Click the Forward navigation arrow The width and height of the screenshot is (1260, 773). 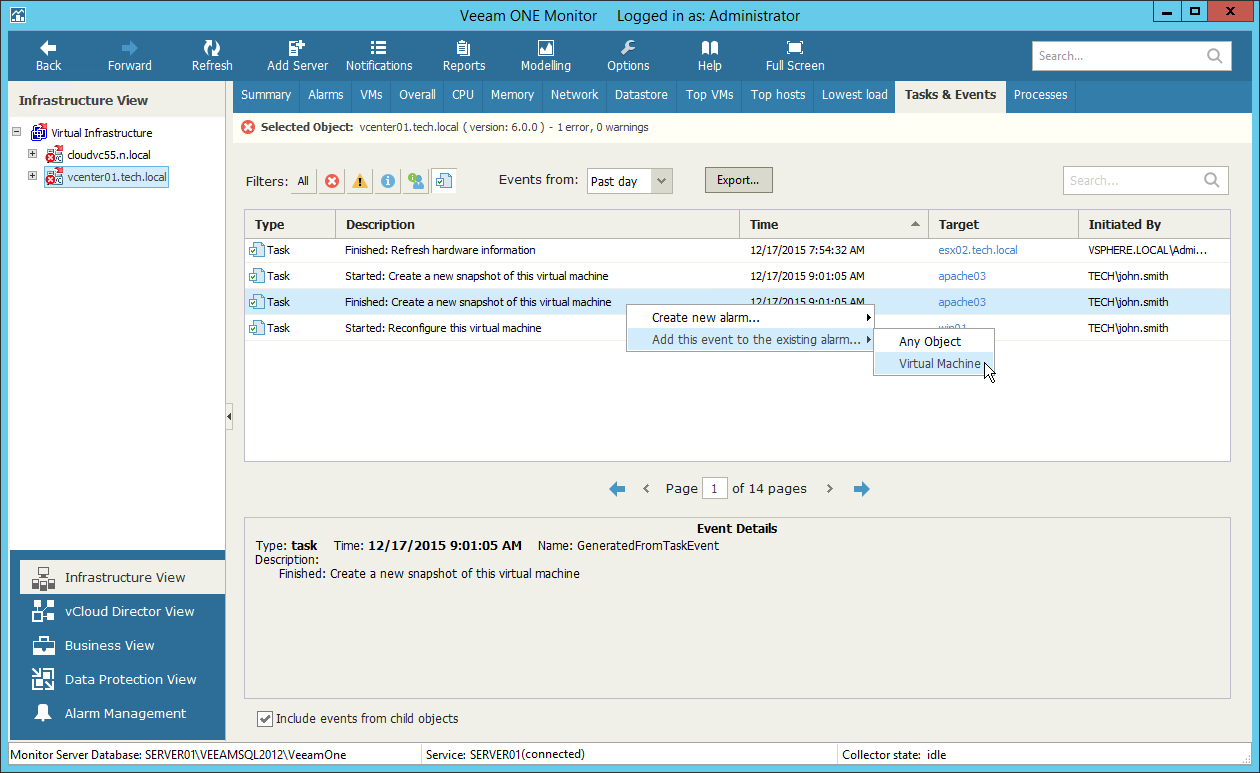pos(130,56)
